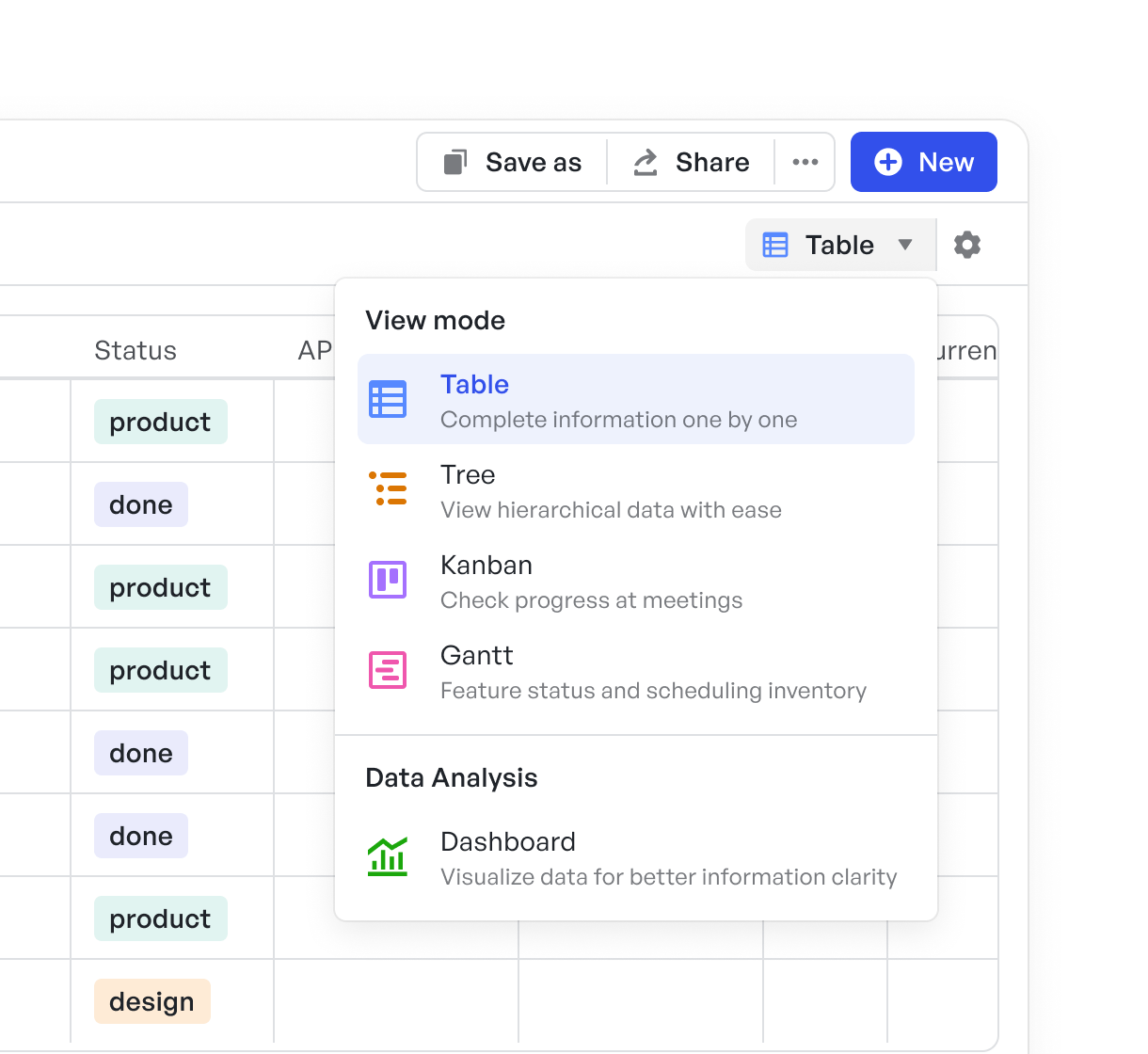
Task: Expand the Table view dropdown arrow
Action: [905, 245]
